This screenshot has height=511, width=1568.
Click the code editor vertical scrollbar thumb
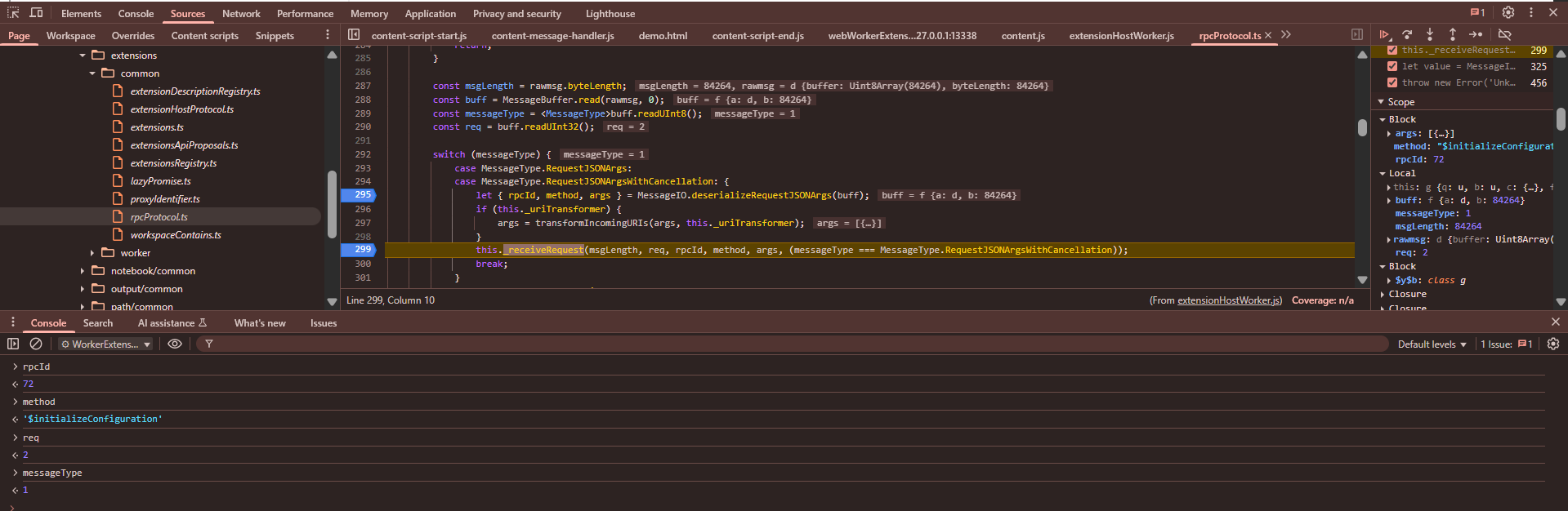click(x=1362, y=128)
